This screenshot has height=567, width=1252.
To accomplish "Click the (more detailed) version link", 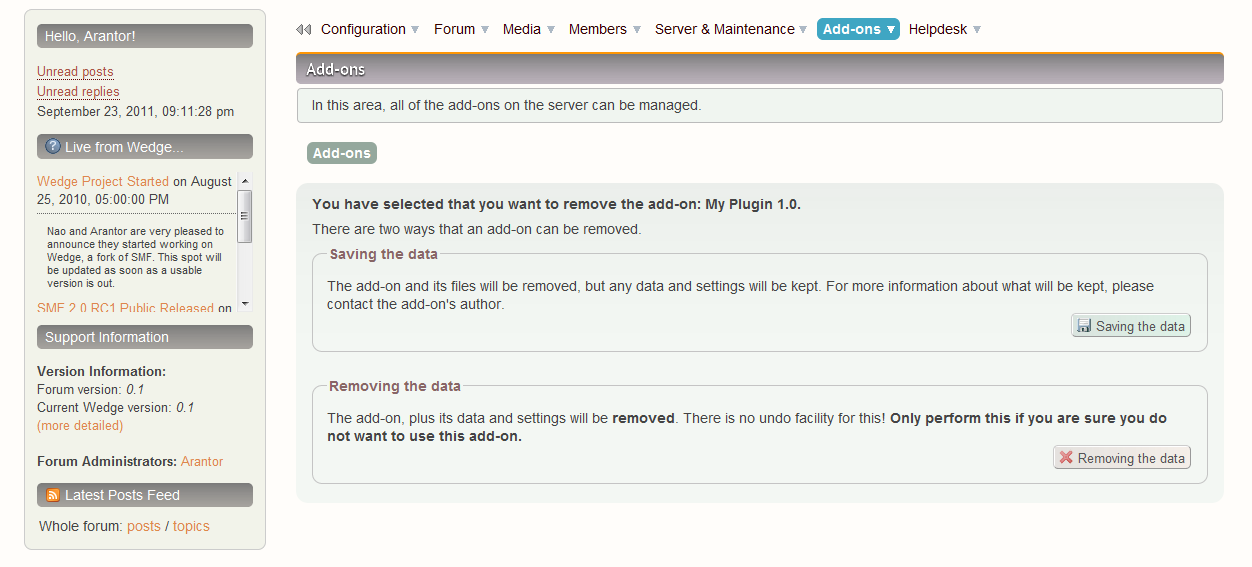I will tap(80, 426).
